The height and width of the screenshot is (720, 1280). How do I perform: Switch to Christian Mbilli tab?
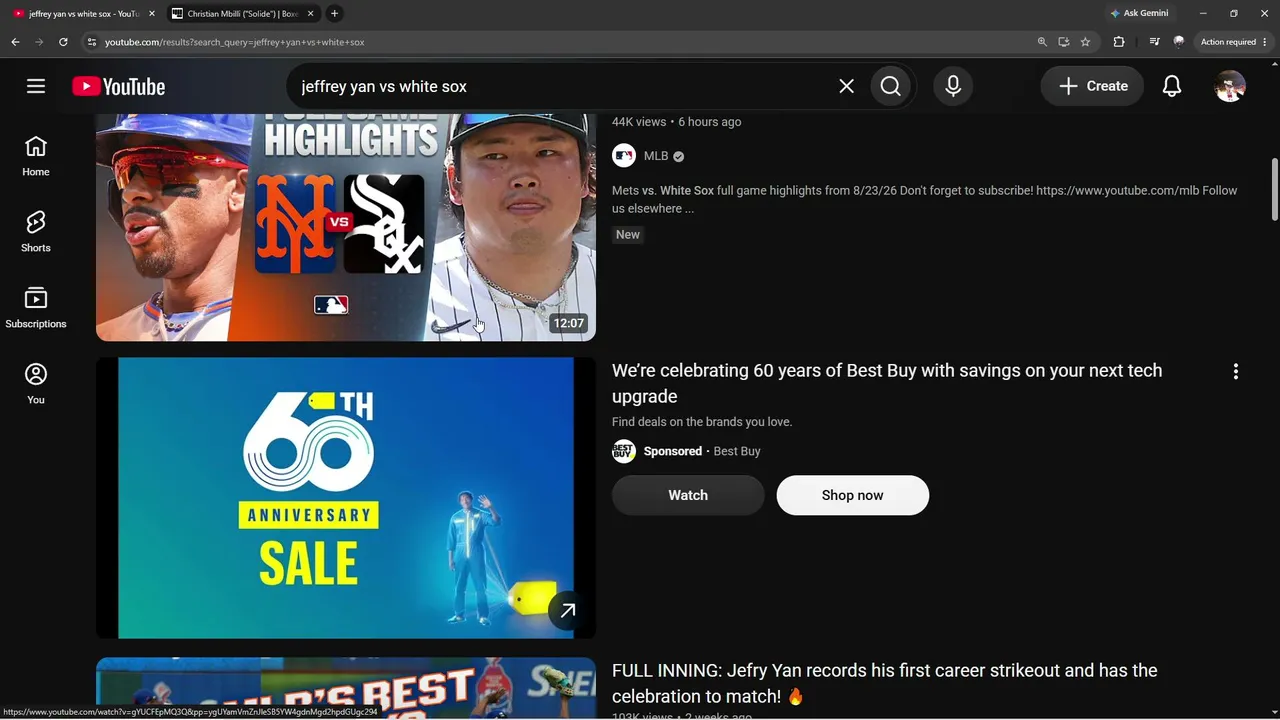click(x=242, y=14)
